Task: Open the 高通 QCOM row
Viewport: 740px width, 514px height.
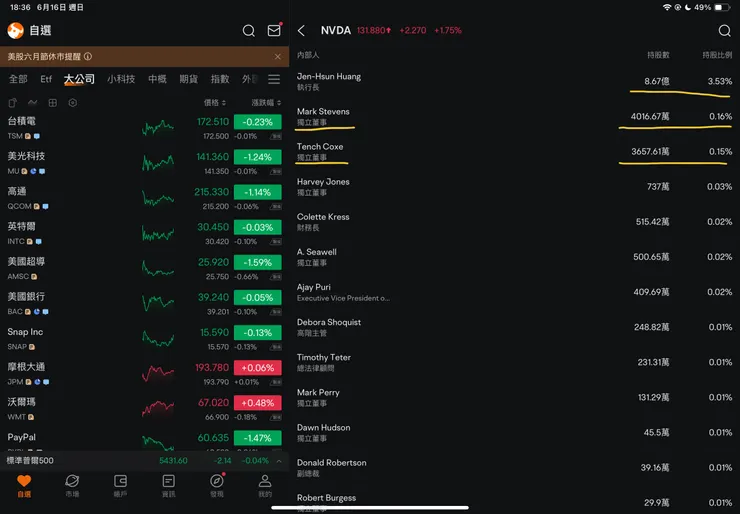Action: 144,198
